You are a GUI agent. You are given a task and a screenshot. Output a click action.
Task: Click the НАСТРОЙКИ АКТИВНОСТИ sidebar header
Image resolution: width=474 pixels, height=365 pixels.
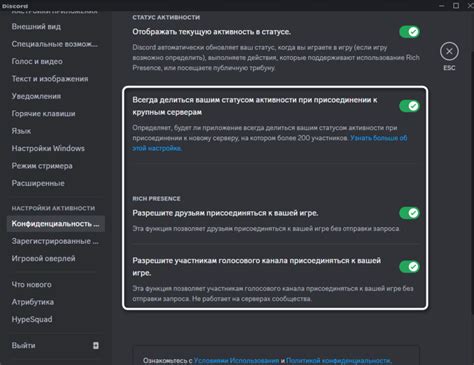pos(53,208)
